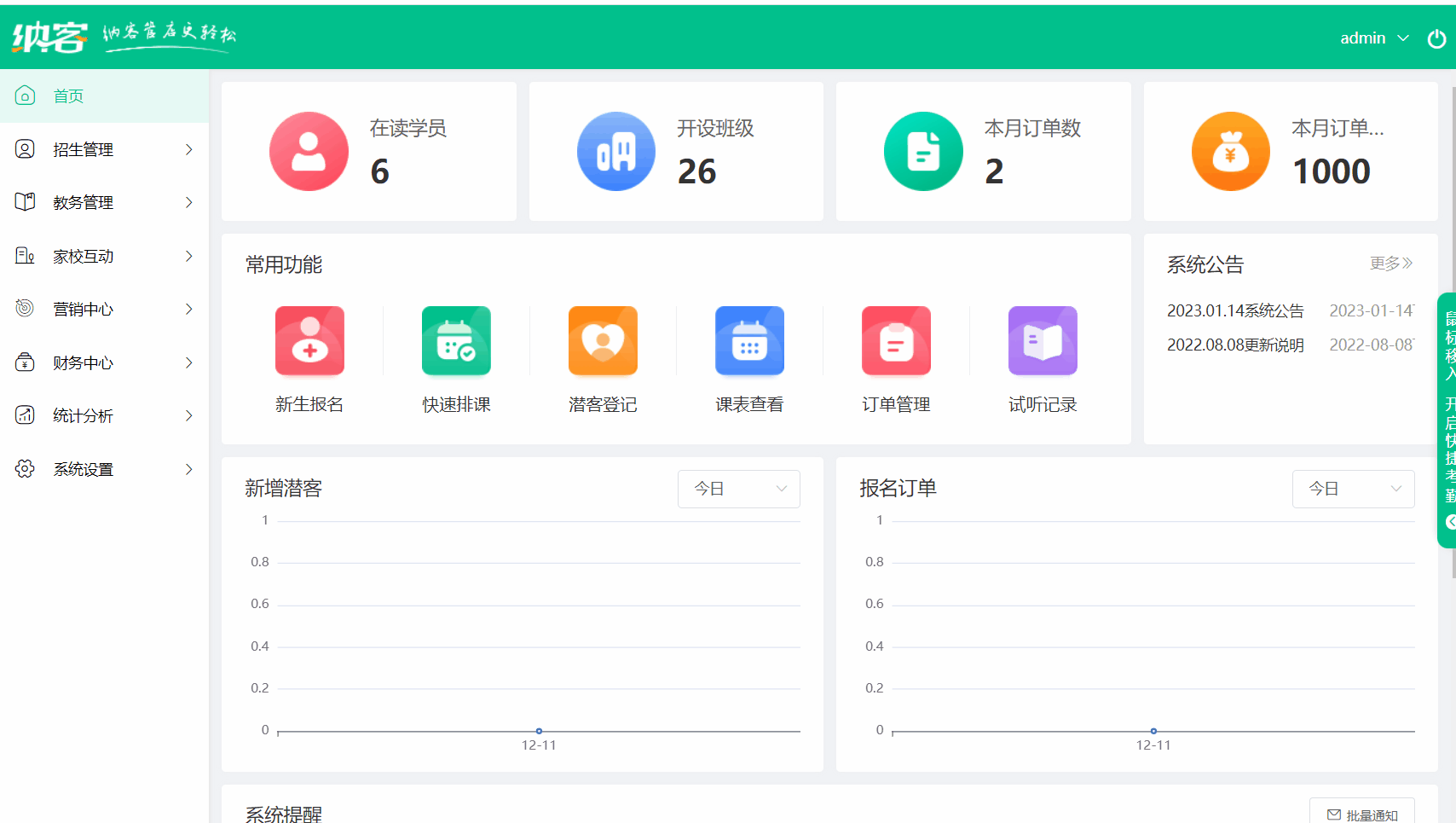Click the data point on 报名订单 chart
The width and height of the screenshot is (1456, 823).
(x=1154, y=730)
